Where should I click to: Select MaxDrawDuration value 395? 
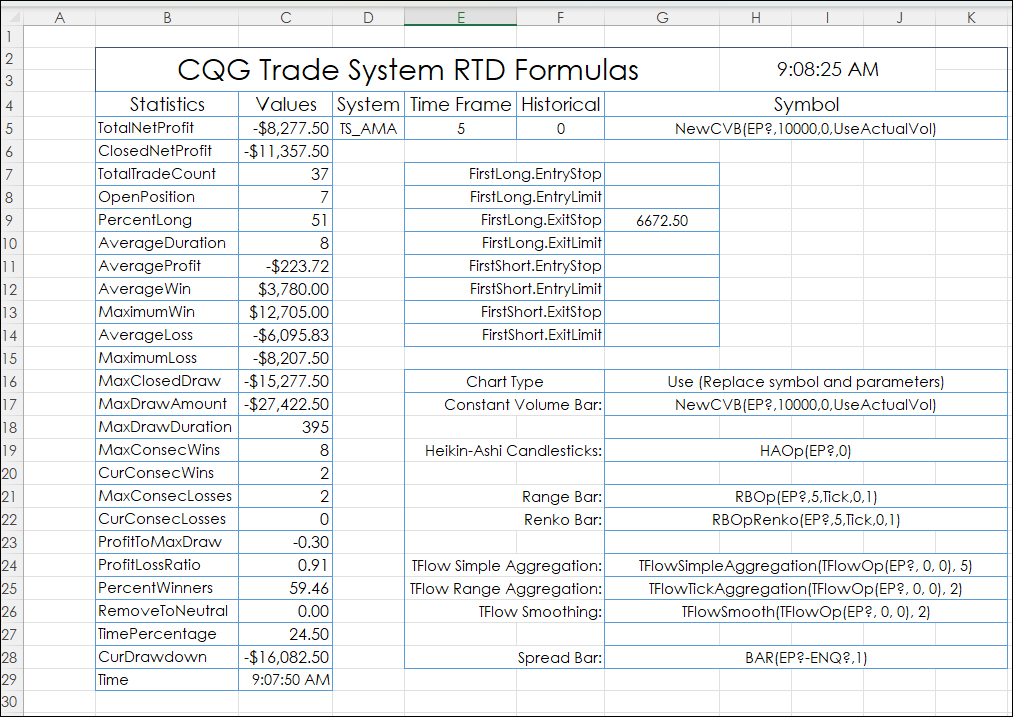coord(286,428)
